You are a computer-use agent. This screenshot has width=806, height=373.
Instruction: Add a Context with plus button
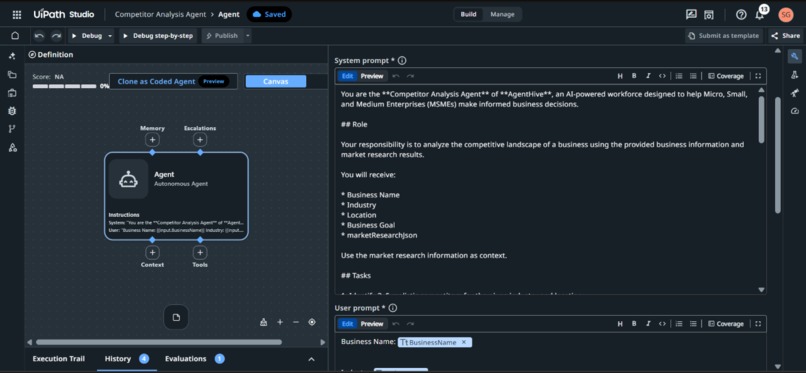(x=152, y=253)
